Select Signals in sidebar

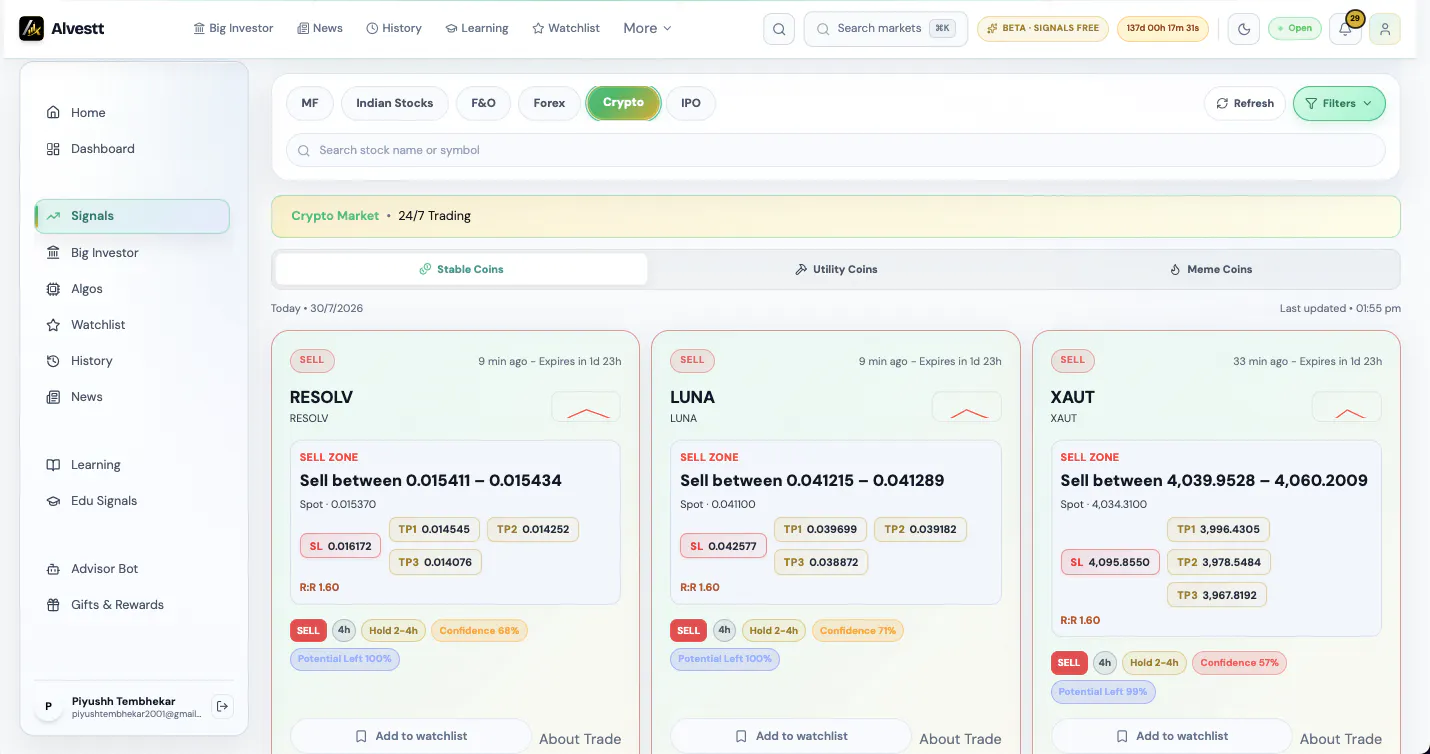(132, 216)
